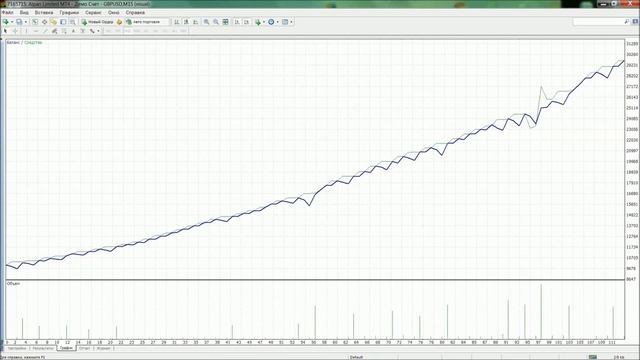Open the Сервис menu
This screenshot has width=640, height=360.
pyautogui.click(x=93, y=13)
